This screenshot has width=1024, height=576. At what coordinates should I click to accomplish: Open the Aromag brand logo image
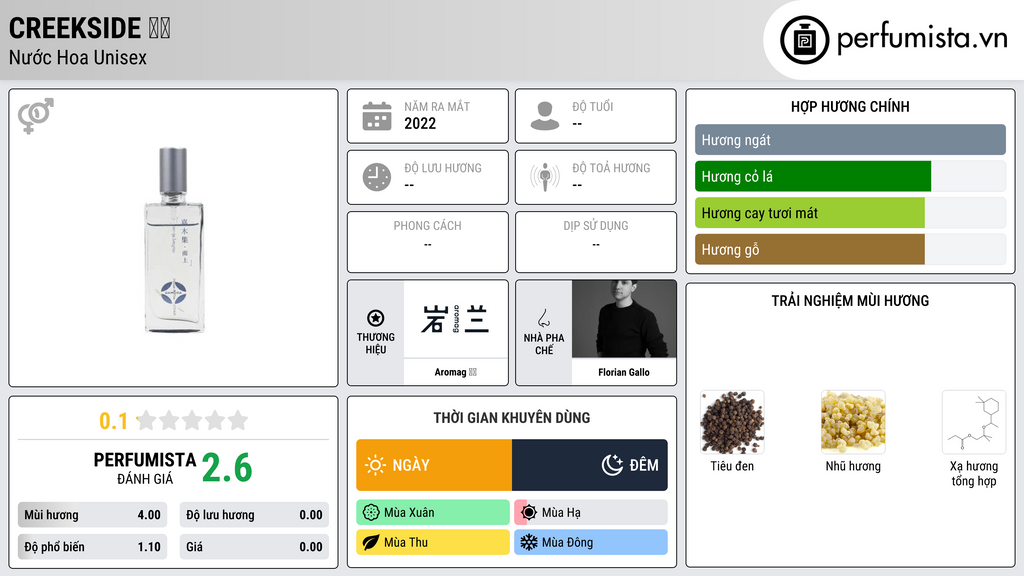(x=455, y=319)
